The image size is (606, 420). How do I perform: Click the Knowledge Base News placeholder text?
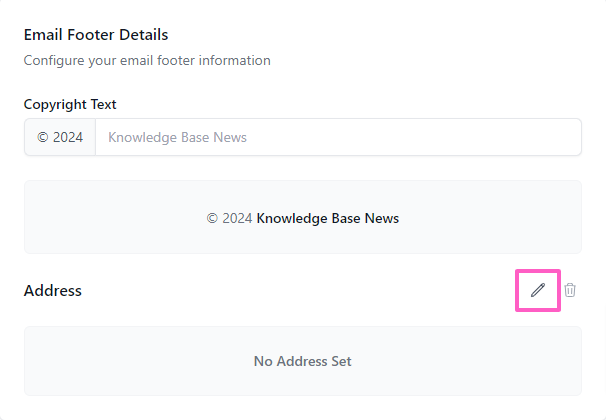177,137
